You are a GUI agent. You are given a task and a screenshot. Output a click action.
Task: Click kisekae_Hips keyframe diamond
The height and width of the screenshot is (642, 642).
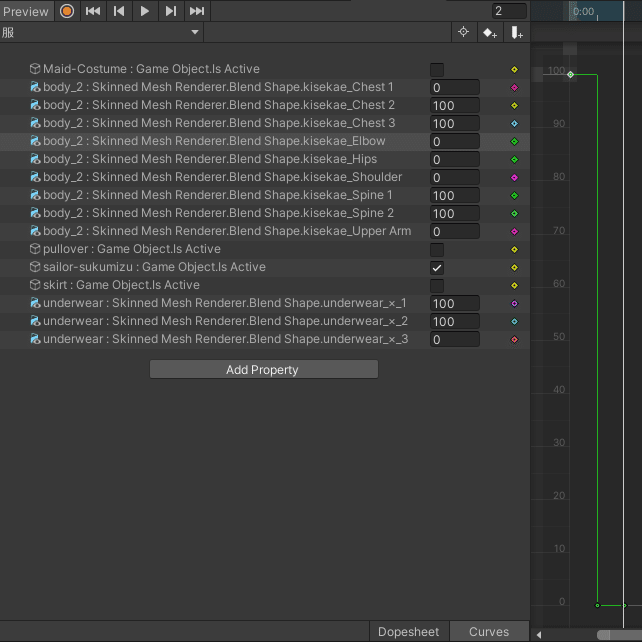point(515,160)
